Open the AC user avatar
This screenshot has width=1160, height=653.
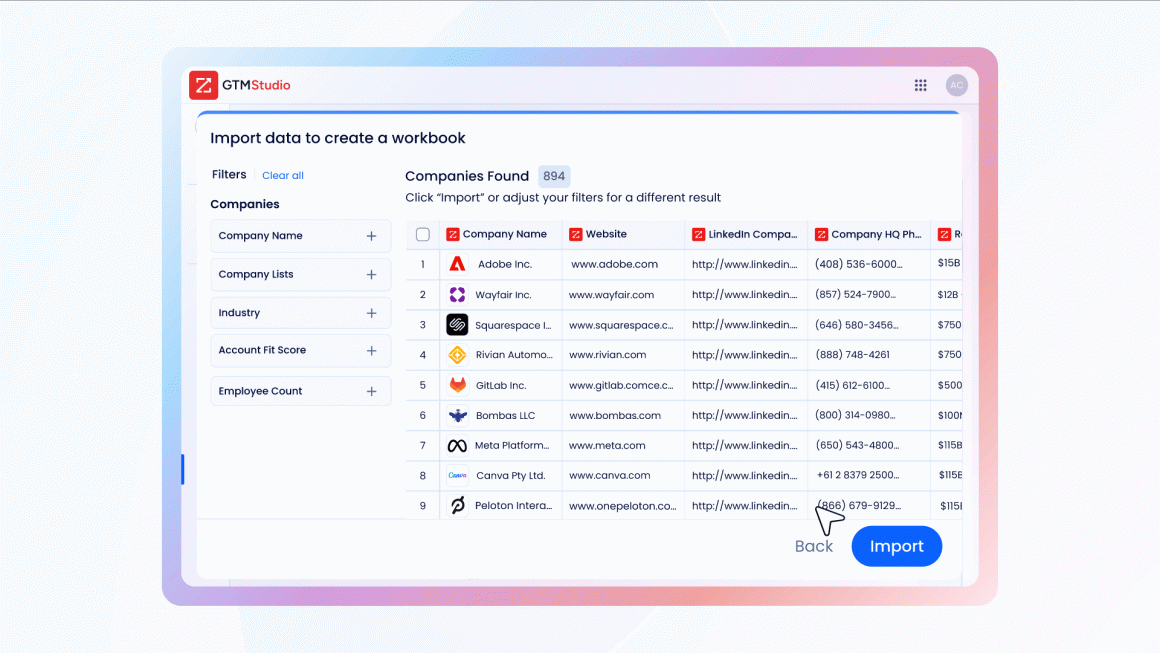[x=956, y=86]
